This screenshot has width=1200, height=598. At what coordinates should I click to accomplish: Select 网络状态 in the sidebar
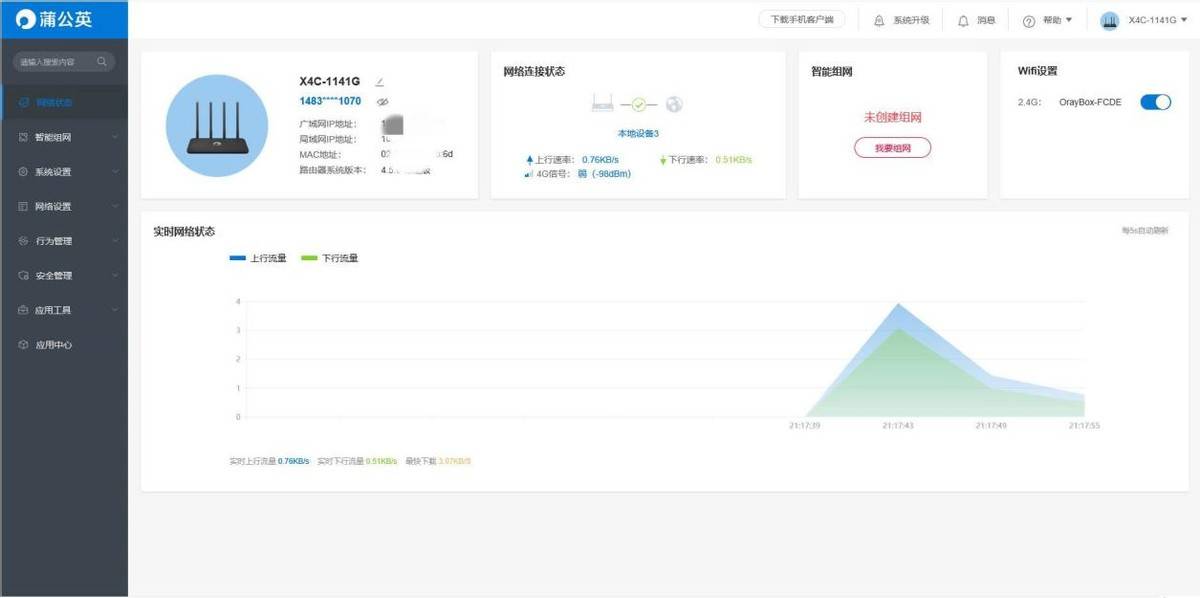pos(53,102)
